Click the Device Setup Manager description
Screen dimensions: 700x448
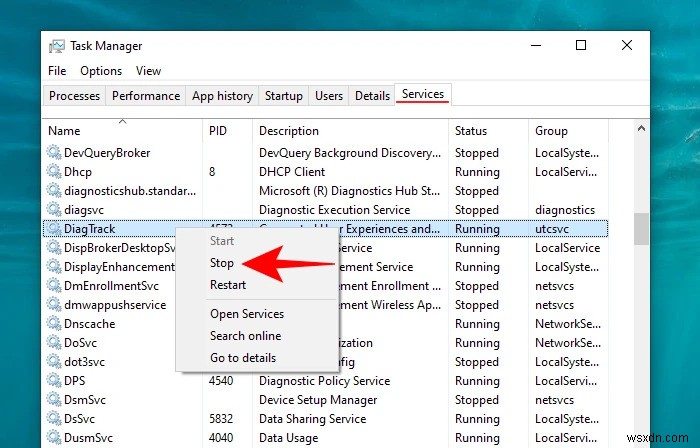[318, 400]
